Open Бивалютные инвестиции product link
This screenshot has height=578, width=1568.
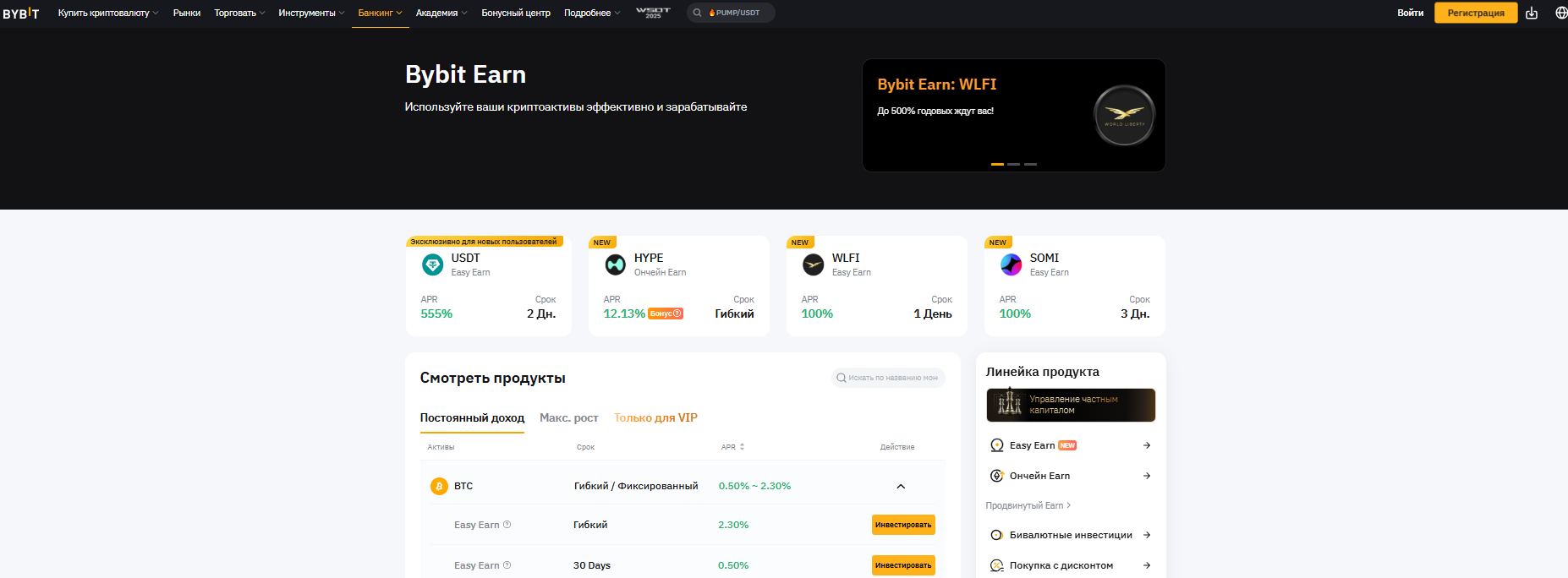1070,535
